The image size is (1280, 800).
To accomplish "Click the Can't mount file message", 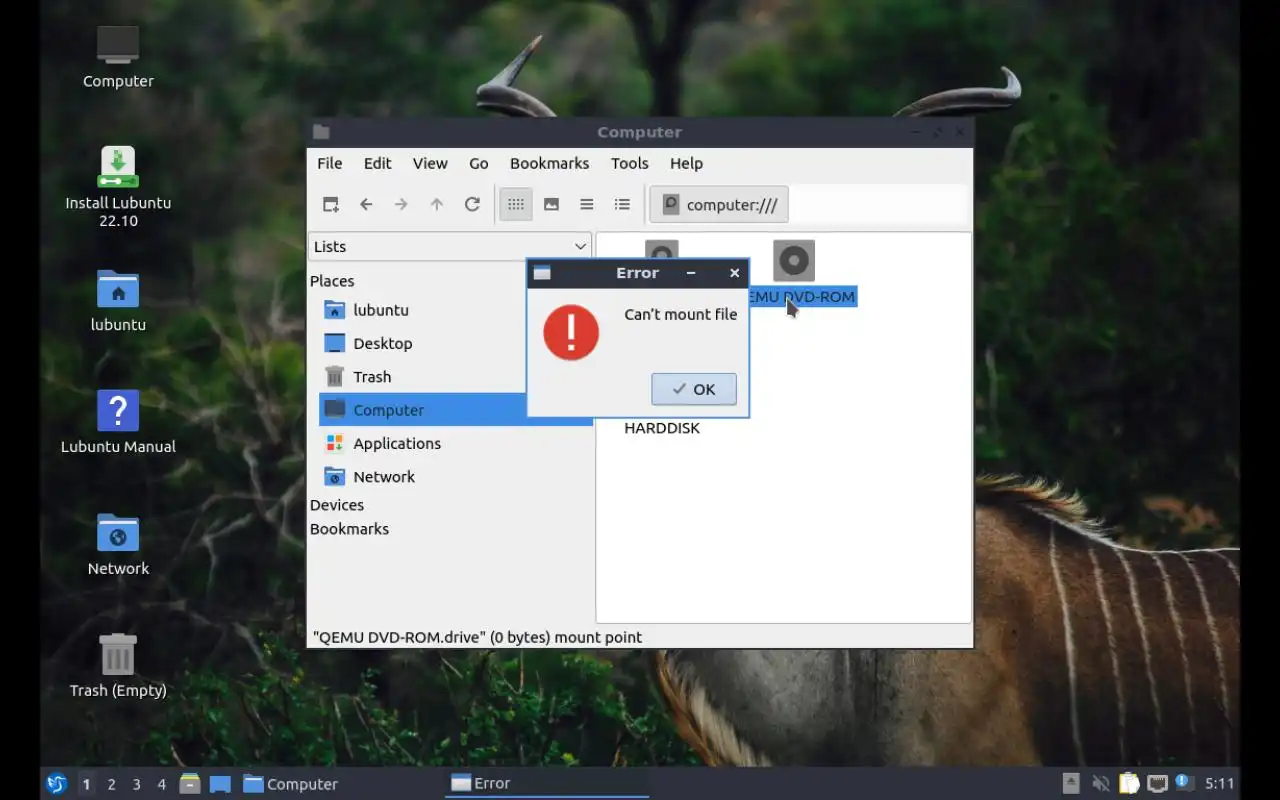I will [681, 314].
